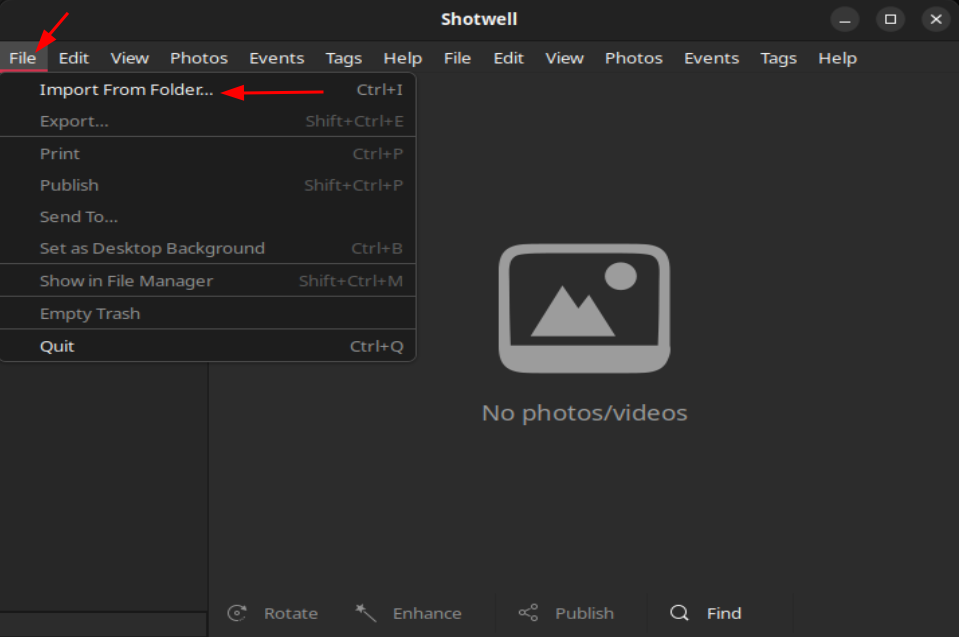Close the Shotwell window
The image size is (959, 637).
tap(936, 20)
